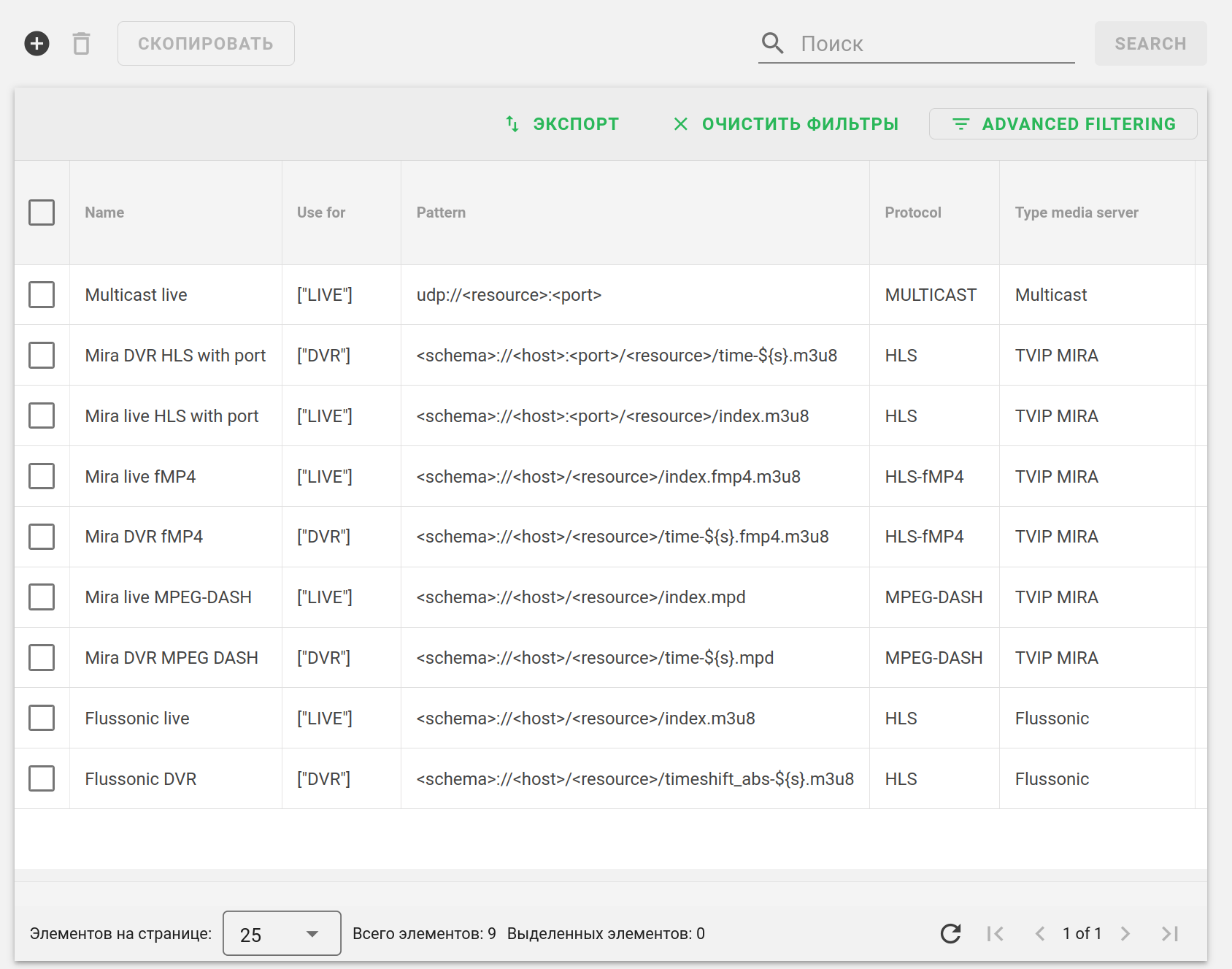Click the Скопировать button
The image size is (1232, 969).
206,44
